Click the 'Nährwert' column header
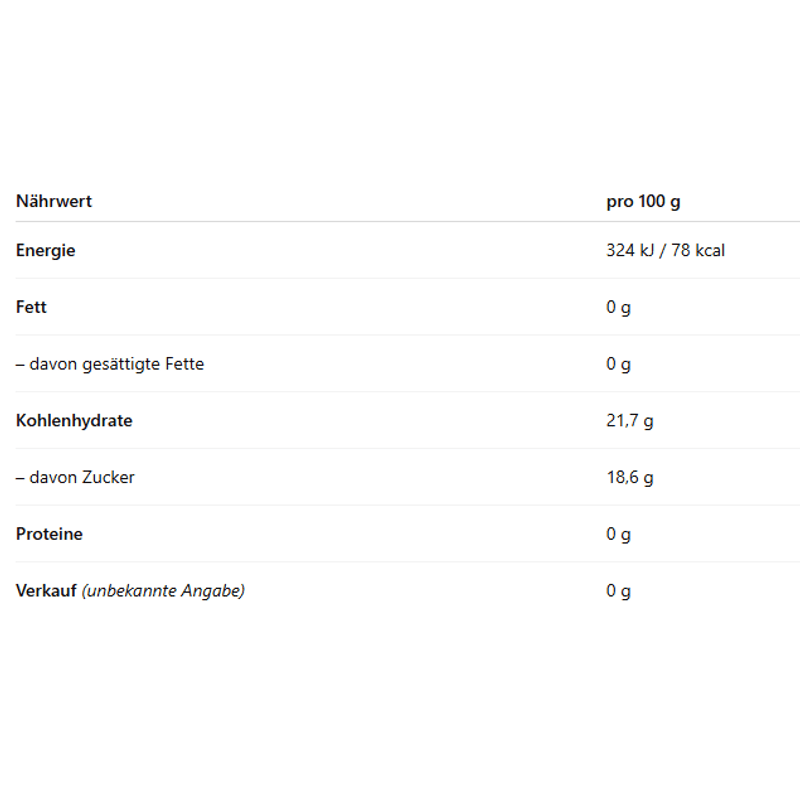 54,201
